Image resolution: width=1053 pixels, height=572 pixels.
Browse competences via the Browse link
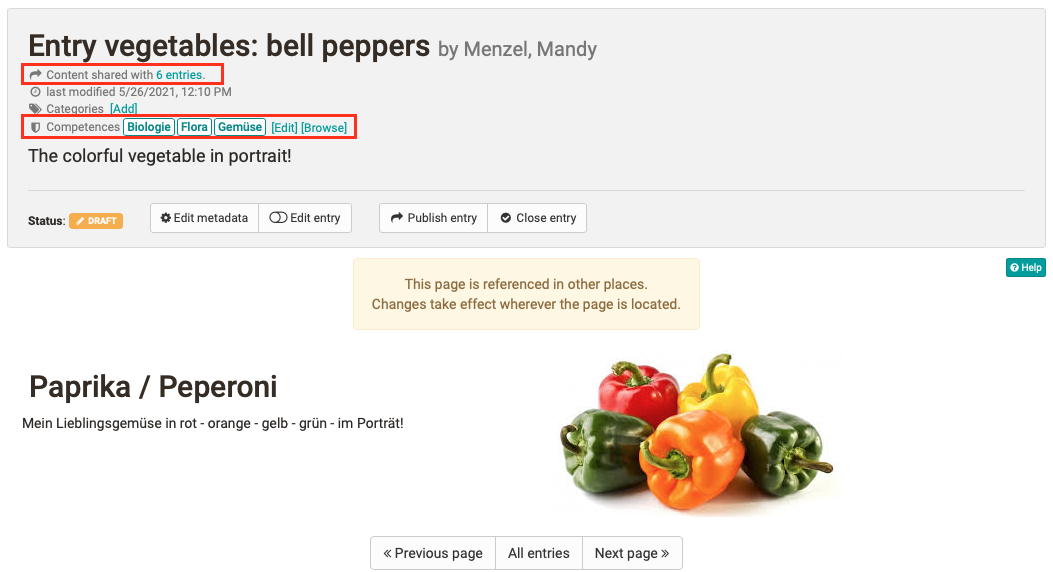324,128
